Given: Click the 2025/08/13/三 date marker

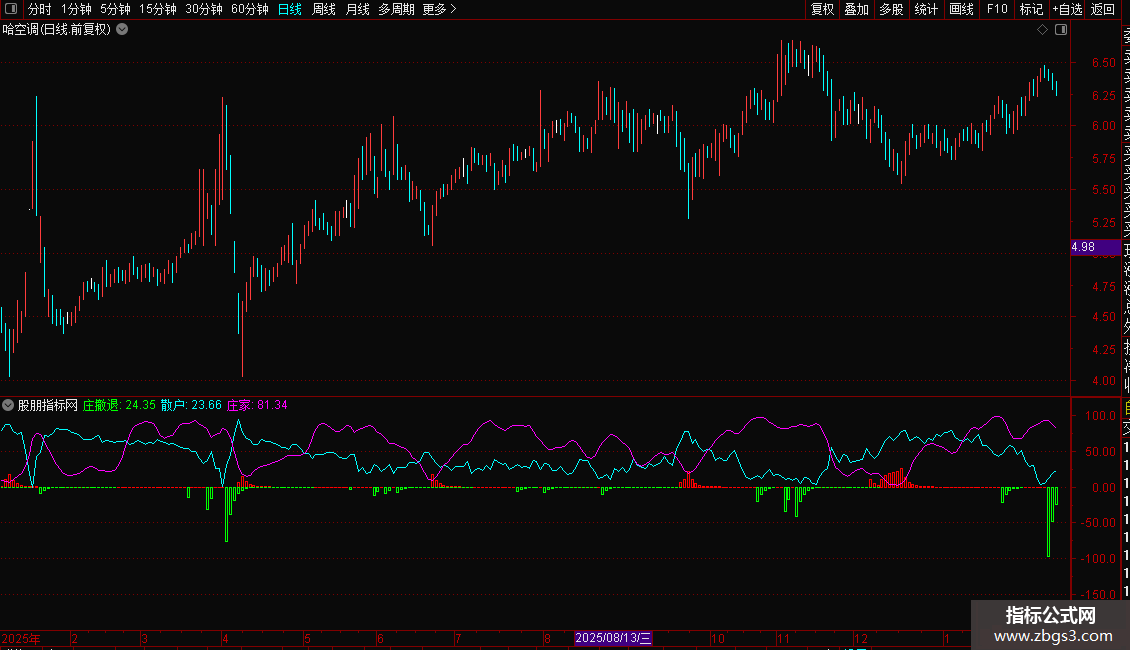Looking at the screenshot, I should tap(613, 638).
